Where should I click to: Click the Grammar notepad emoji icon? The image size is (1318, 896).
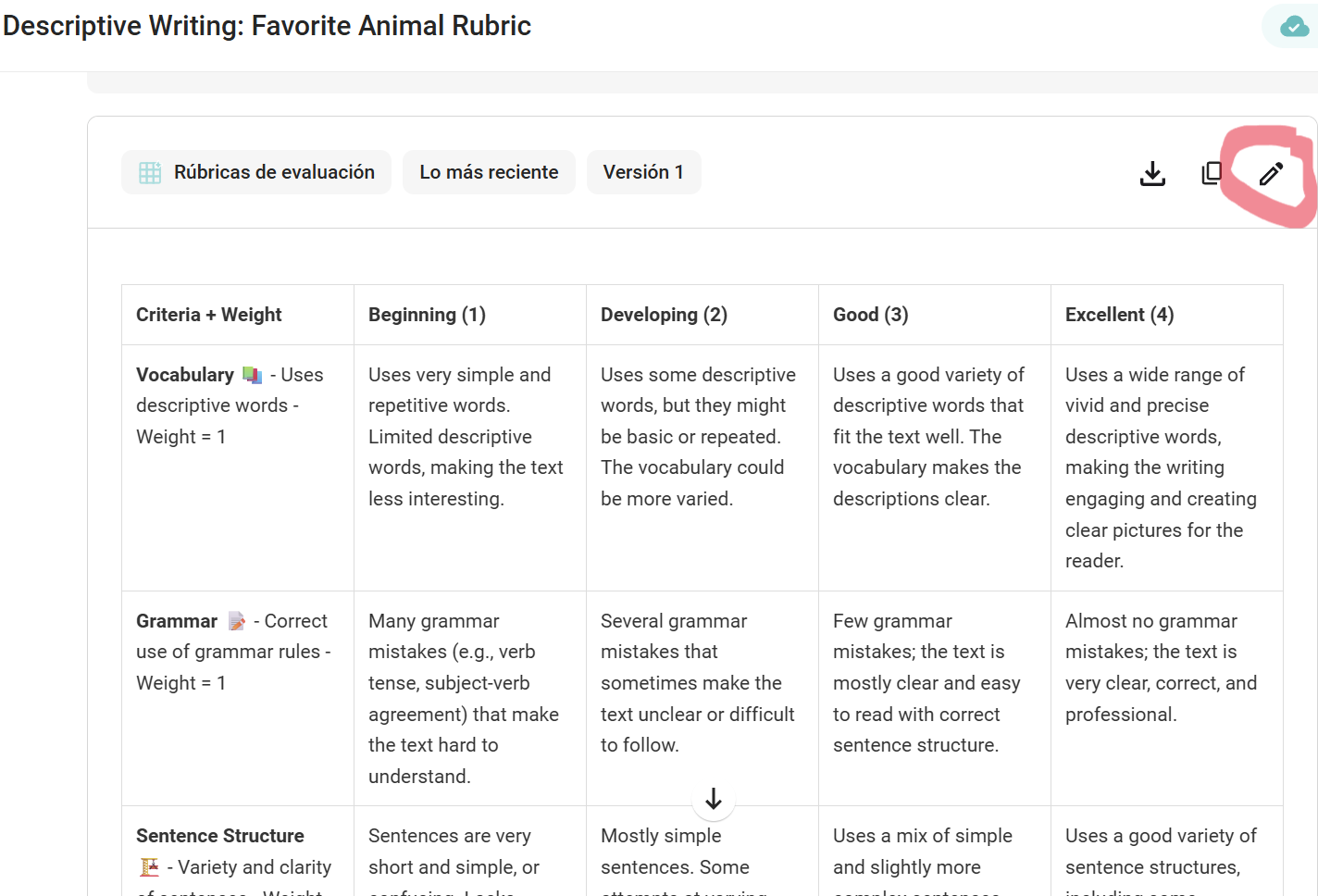[x=237, y=621]
